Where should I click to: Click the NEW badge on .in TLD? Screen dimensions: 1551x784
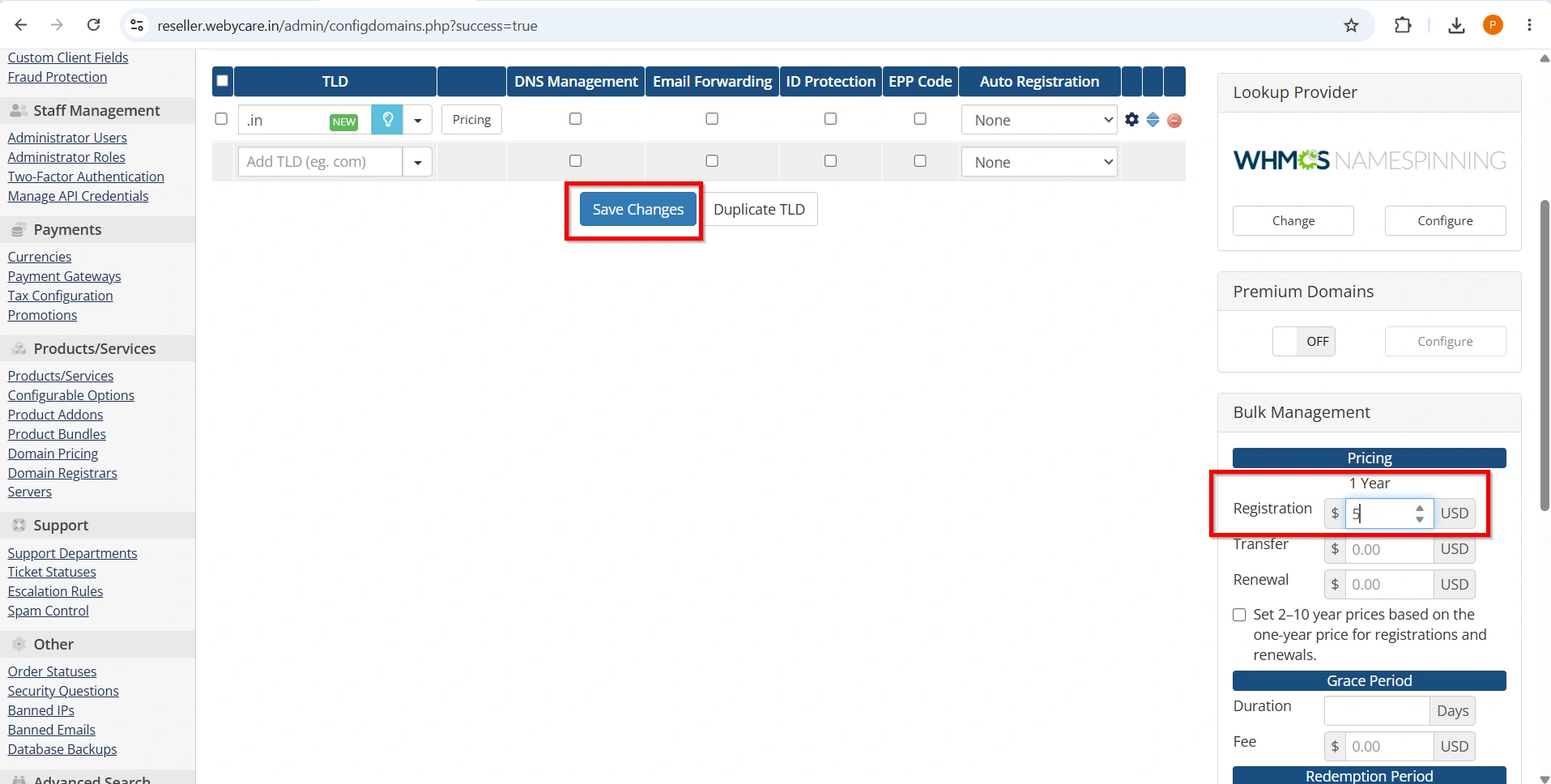(x=344, y=121)
